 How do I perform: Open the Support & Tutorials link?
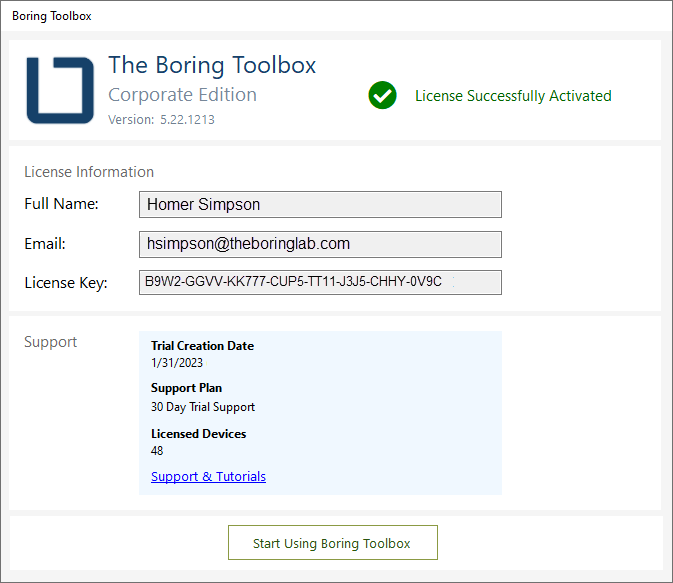208,477
